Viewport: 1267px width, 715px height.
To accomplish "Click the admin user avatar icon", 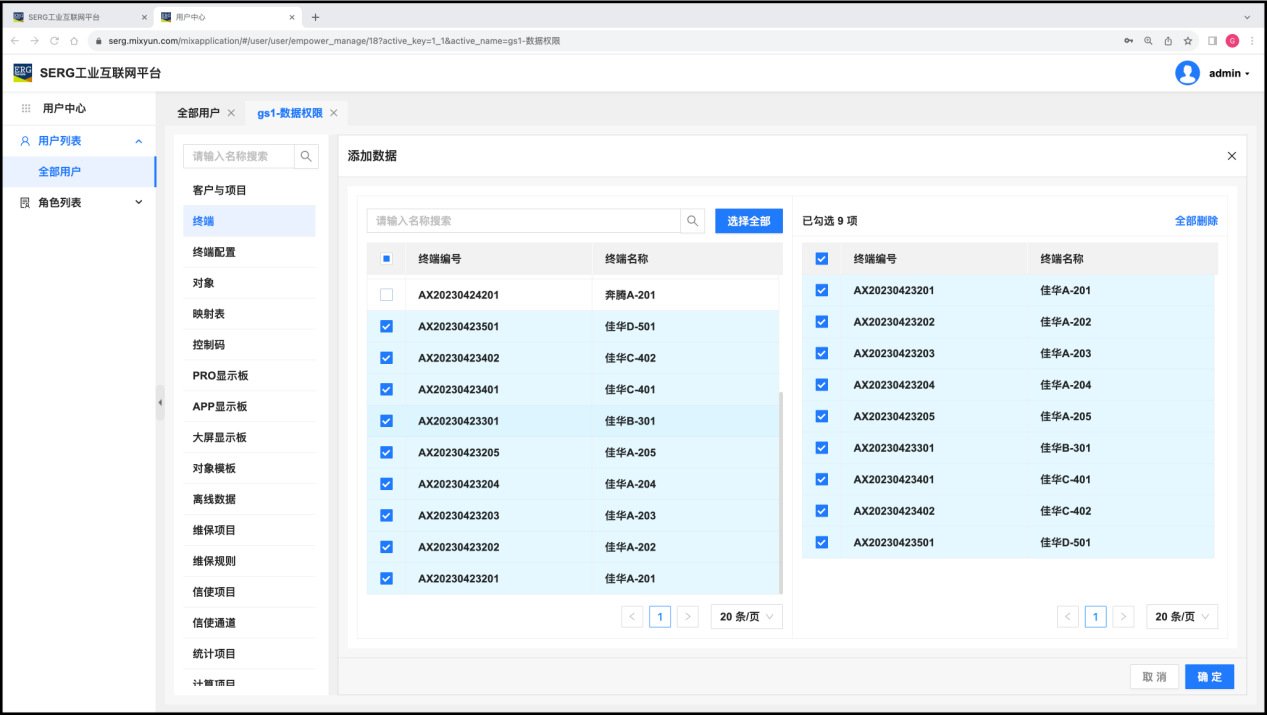I will [x=1187, y=73].
